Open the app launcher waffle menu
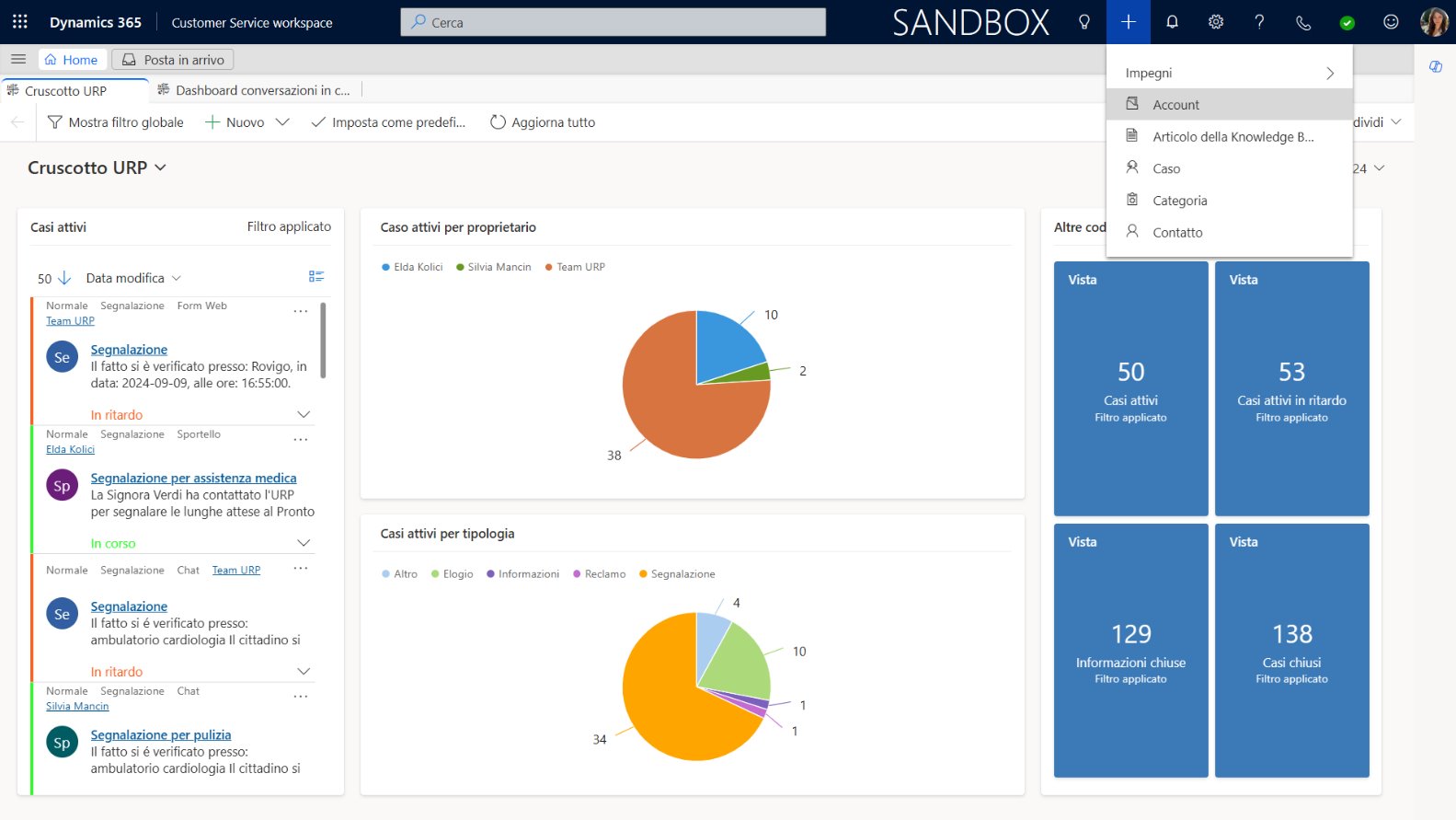 [x=19, y=22]
